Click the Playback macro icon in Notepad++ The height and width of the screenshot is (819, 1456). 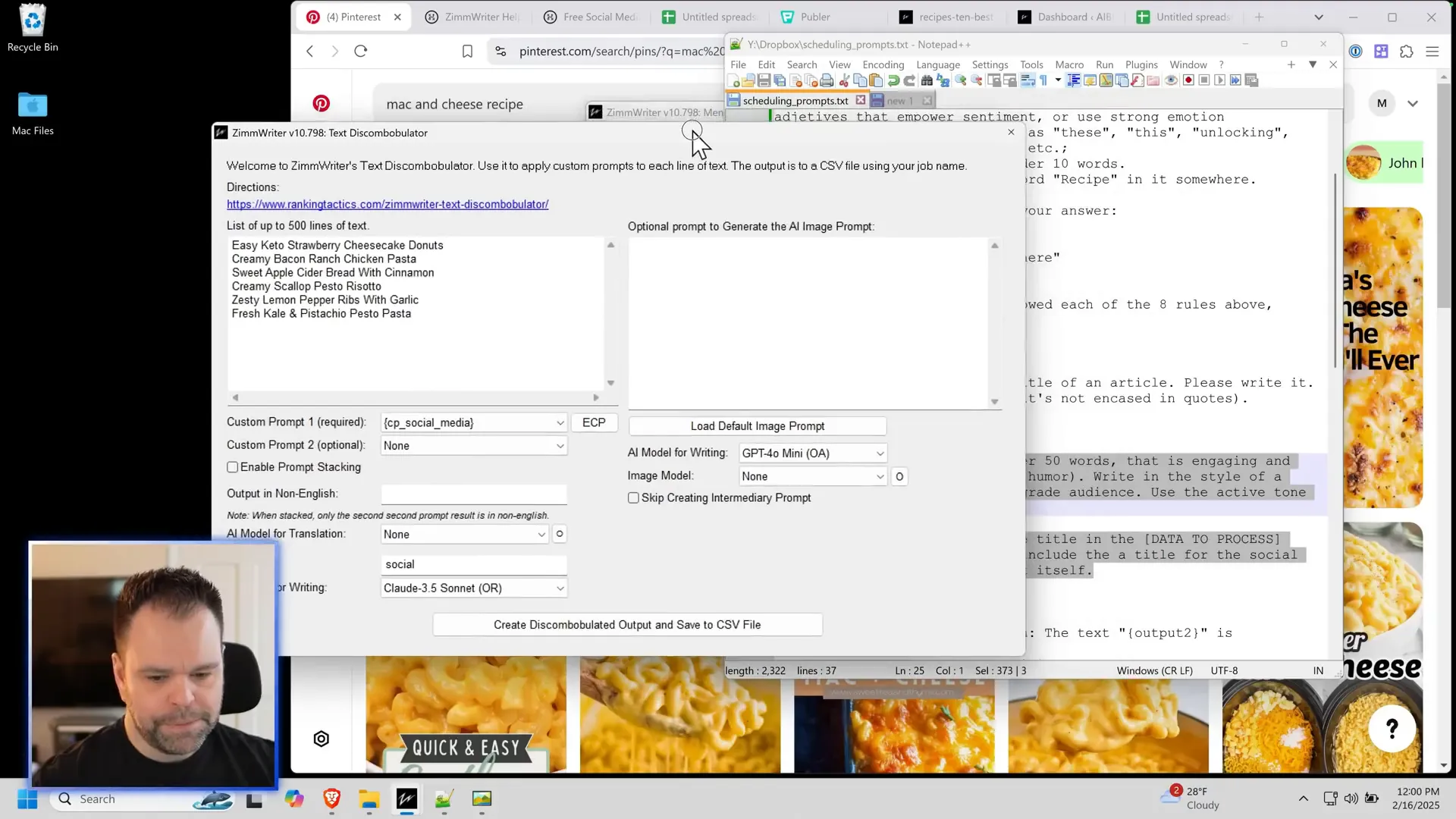pos(1219,80)
